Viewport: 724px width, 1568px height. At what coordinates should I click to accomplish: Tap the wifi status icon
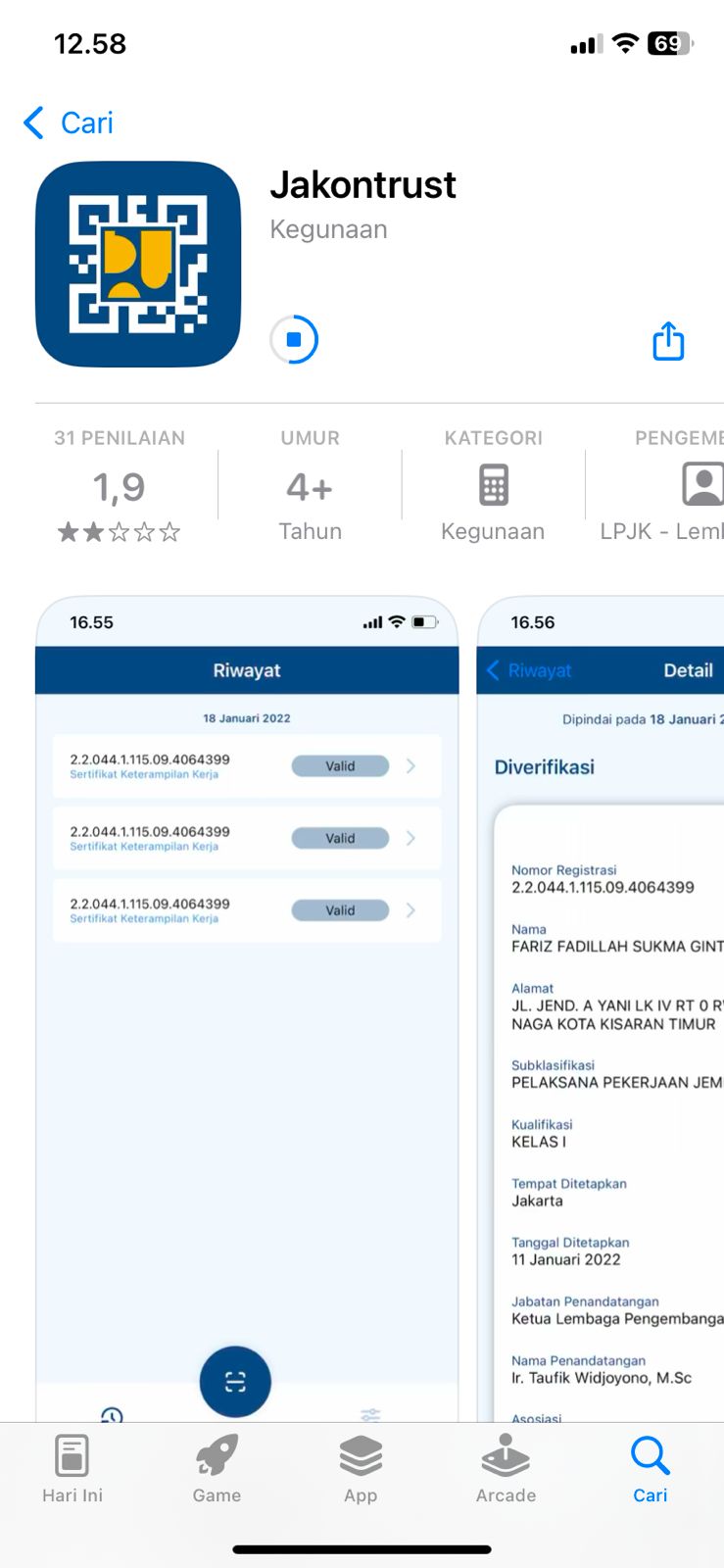click(x=625, y=43)
